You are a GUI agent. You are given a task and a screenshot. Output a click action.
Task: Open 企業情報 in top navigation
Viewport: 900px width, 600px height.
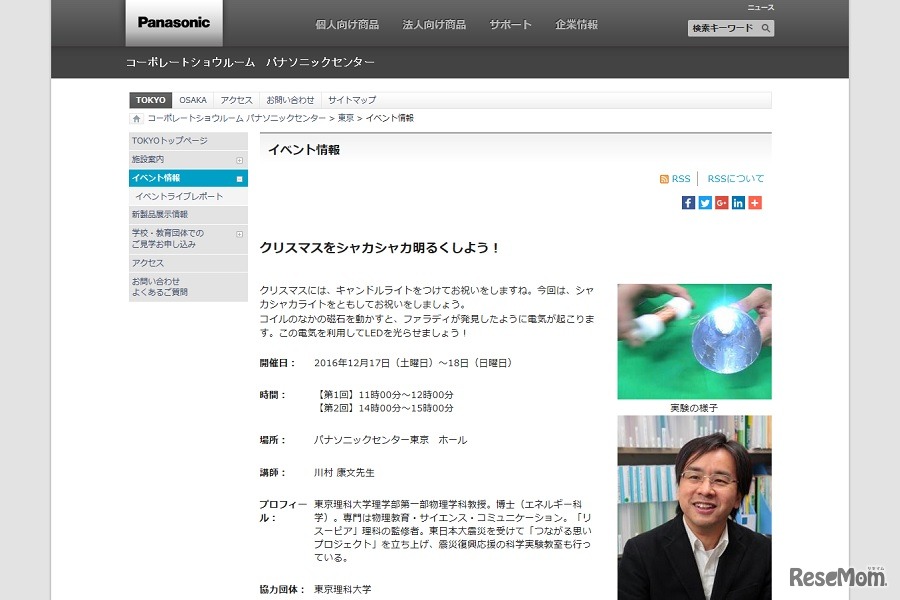576,25
